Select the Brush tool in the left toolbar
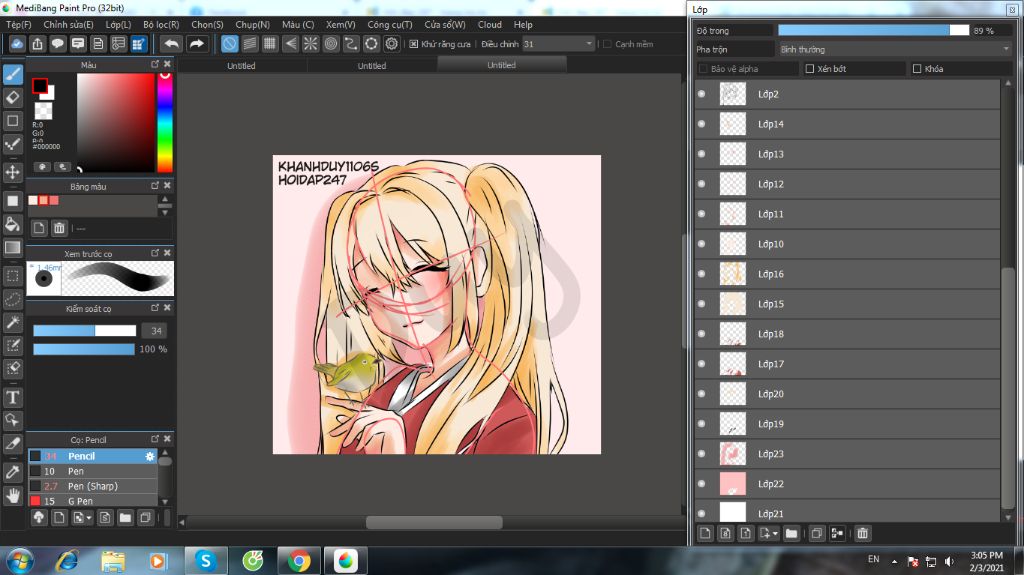Image resolution: width=1024 pixels, height=575 pixels. pyautogui.click(x=12, y=74)
